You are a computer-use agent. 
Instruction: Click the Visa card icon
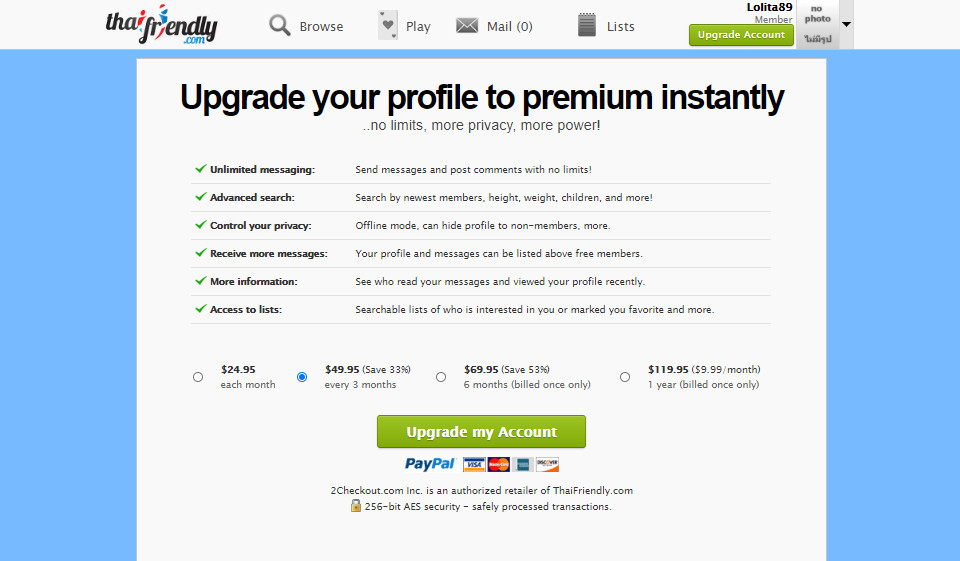(x=474, y=464)
